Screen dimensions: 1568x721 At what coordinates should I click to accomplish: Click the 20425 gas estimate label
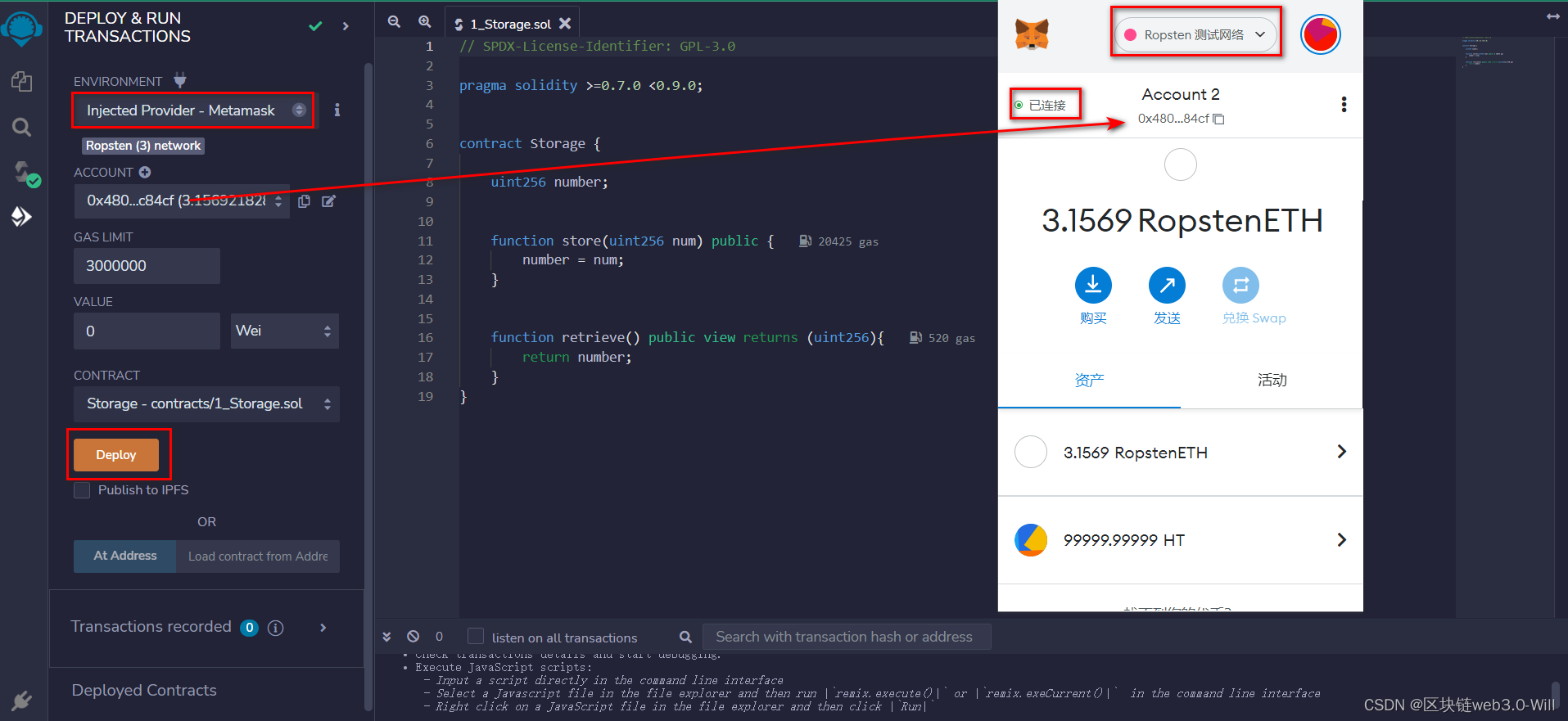tap(838, 241)
